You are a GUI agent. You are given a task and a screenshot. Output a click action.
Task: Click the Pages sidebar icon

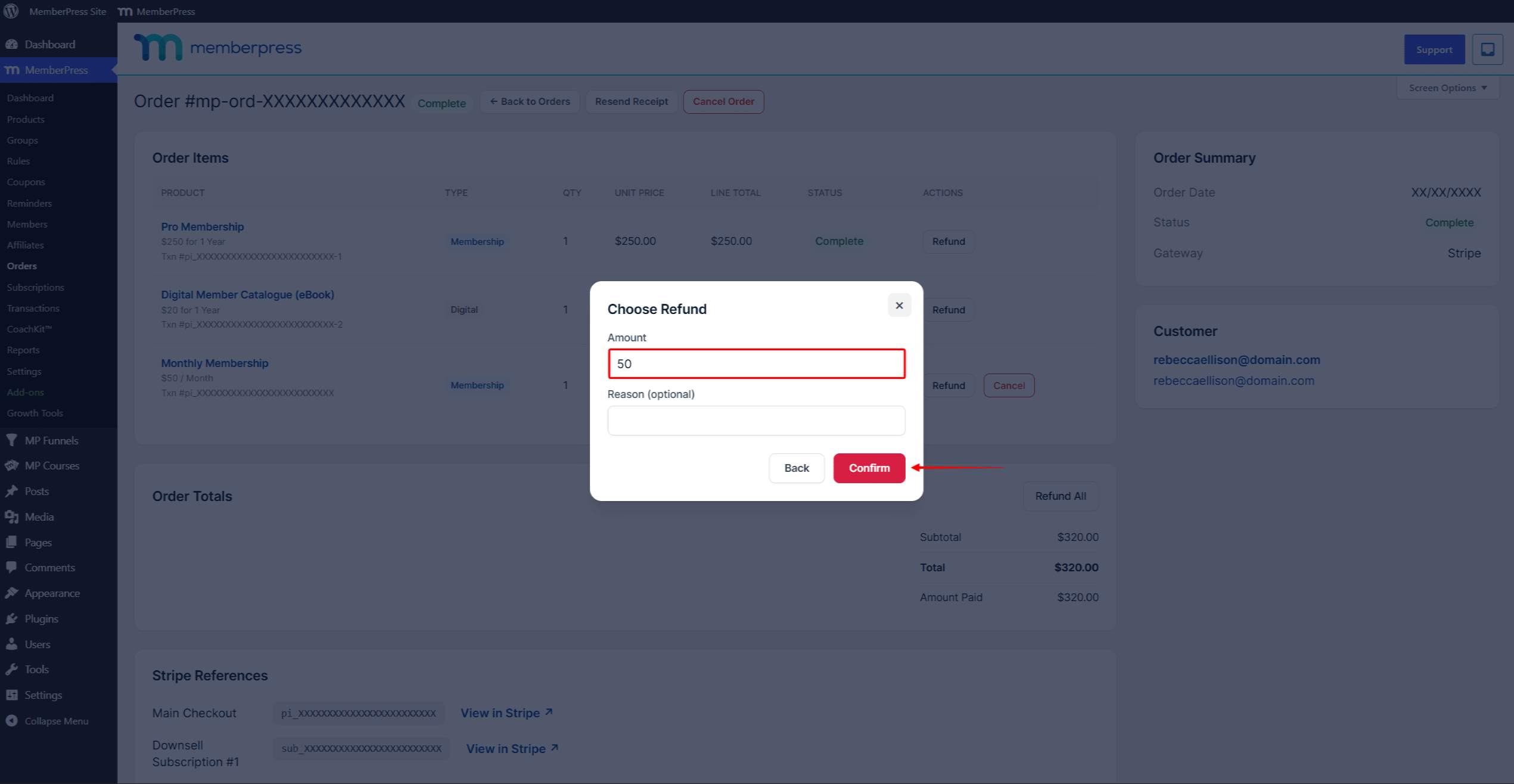pos(11,542)
